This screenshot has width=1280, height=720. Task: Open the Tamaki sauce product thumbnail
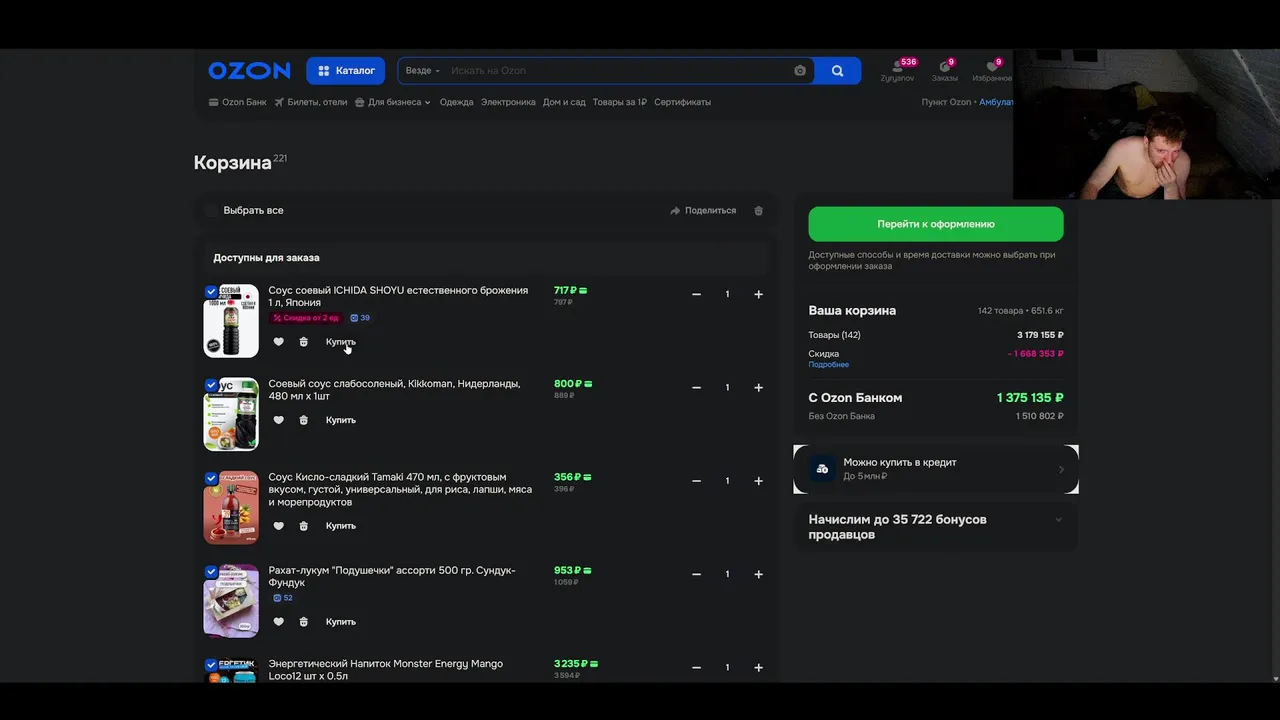(x=231, y=508)
